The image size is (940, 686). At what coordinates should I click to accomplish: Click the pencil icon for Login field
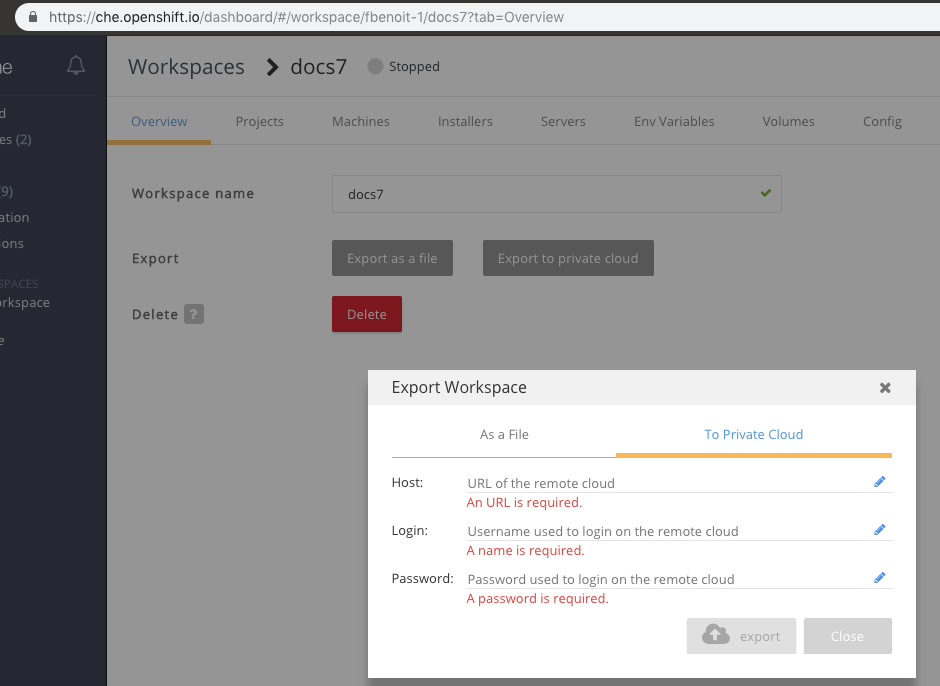tap(880, 530)
